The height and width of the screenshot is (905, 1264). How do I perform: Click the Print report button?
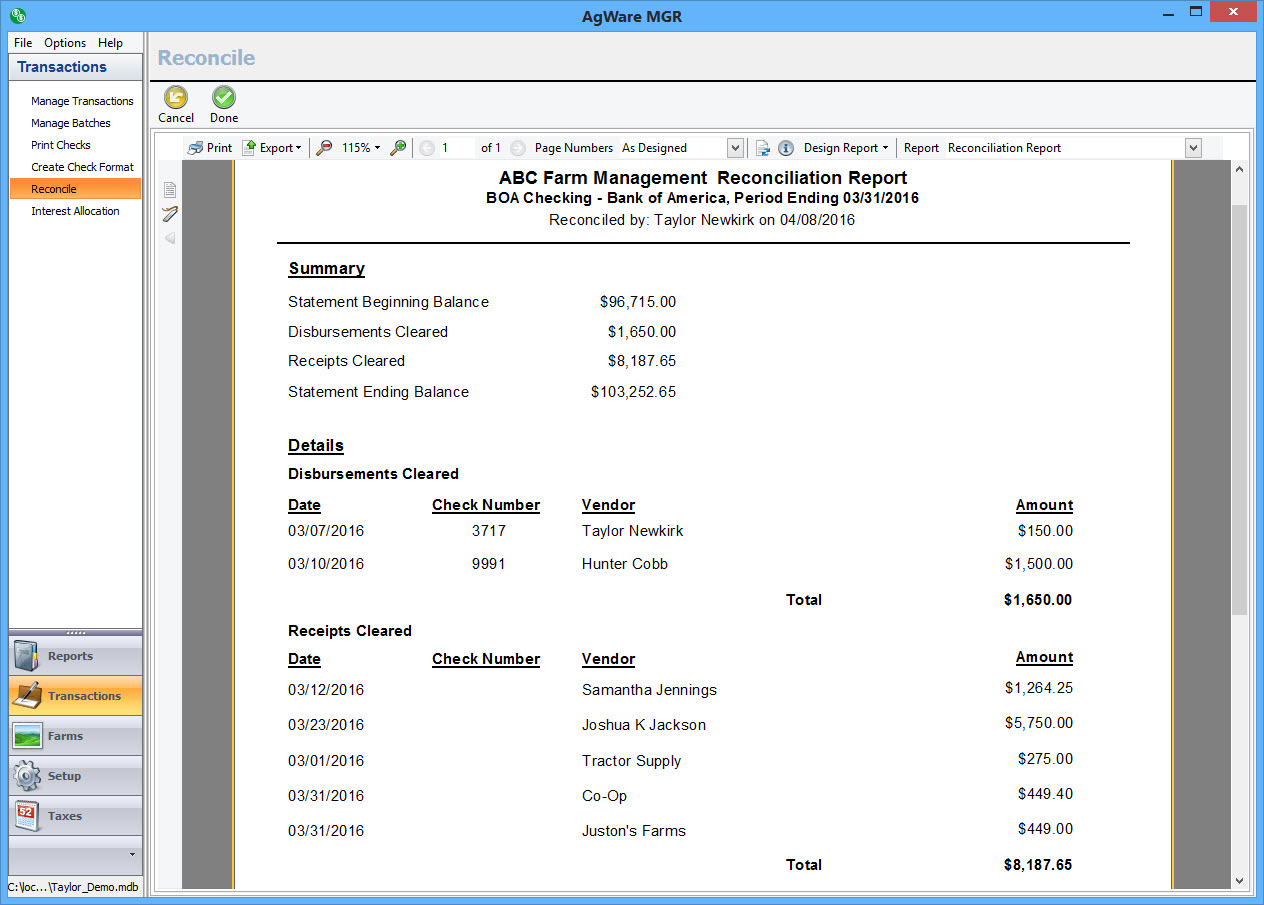(x=210, y=148)
